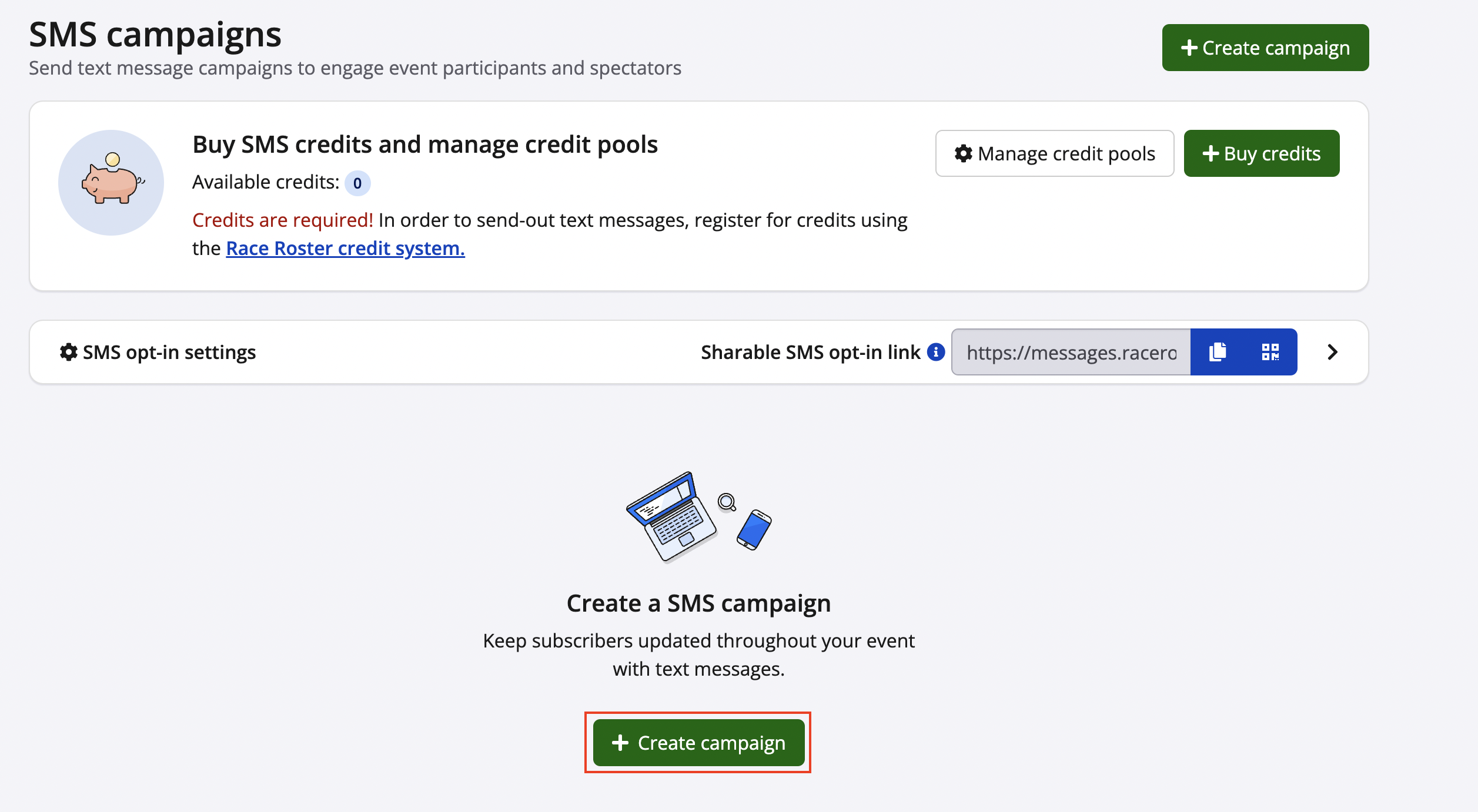Show QR code for opt-in link
This screenshot has width=1478, height=812.
(x=1270, y=352)
